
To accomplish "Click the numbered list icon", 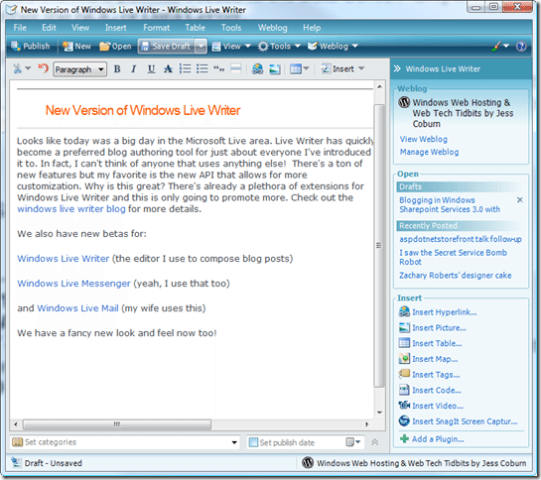I will 185,69.
